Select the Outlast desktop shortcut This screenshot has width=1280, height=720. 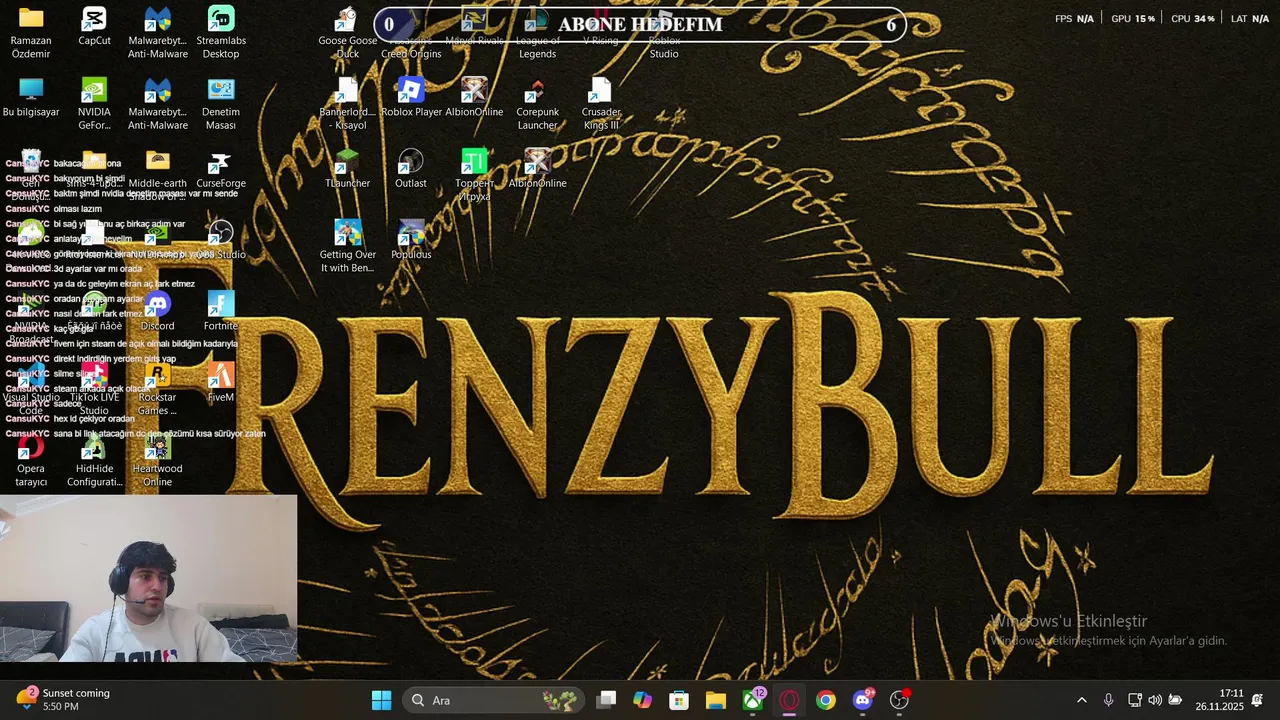coord(411,170)
